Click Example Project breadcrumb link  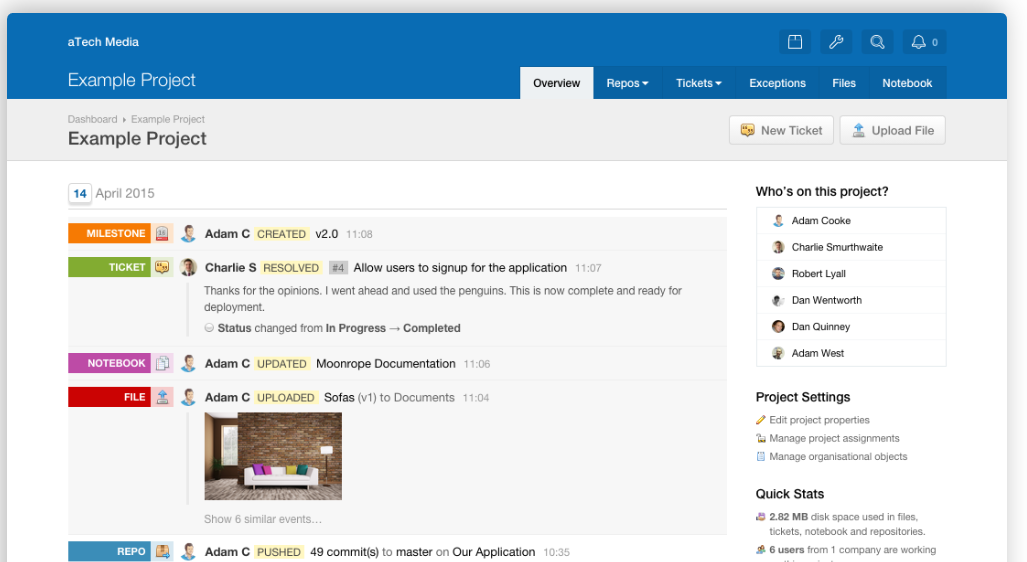(x=168, y=119)
